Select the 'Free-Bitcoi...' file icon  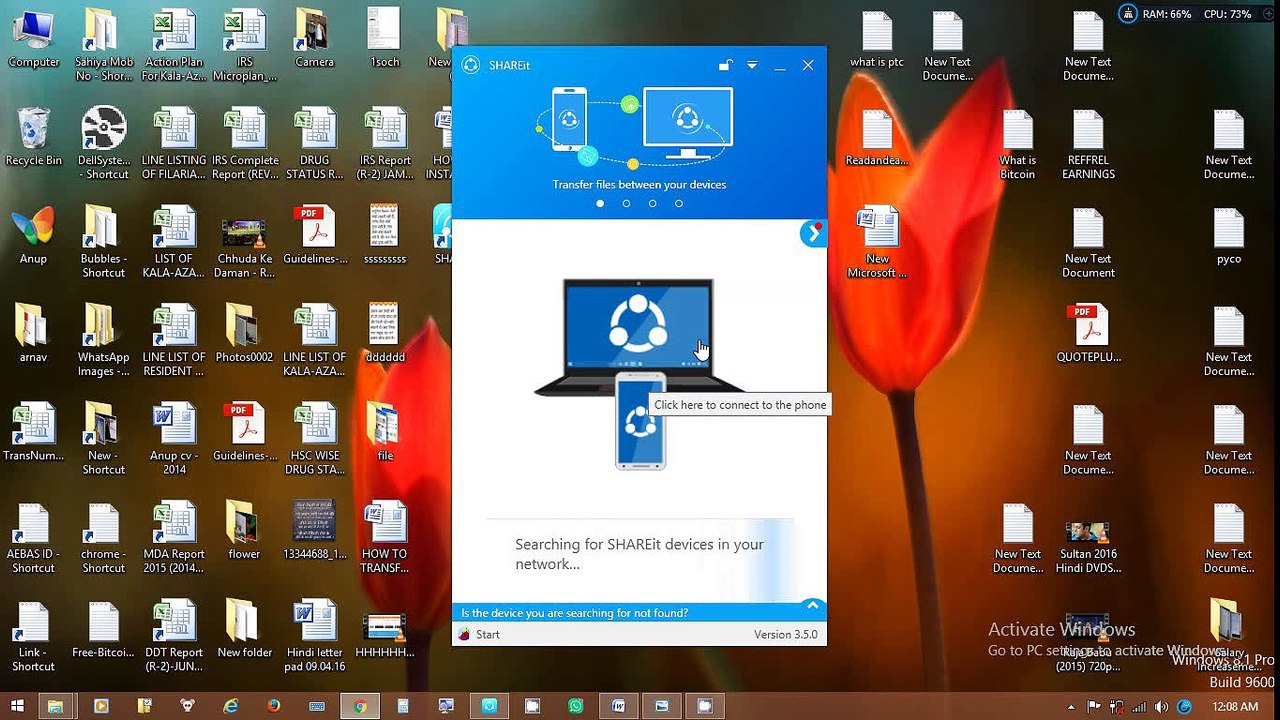click(104, 628)
